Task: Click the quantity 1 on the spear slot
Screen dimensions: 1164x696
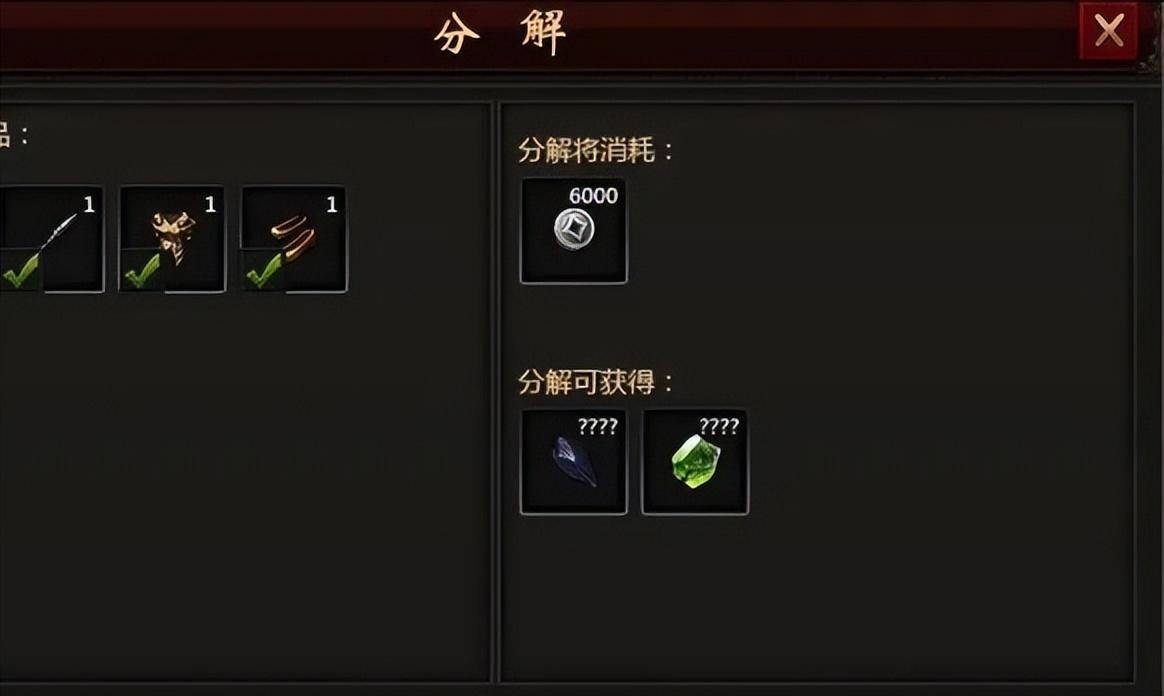Action: pos(89,204)
